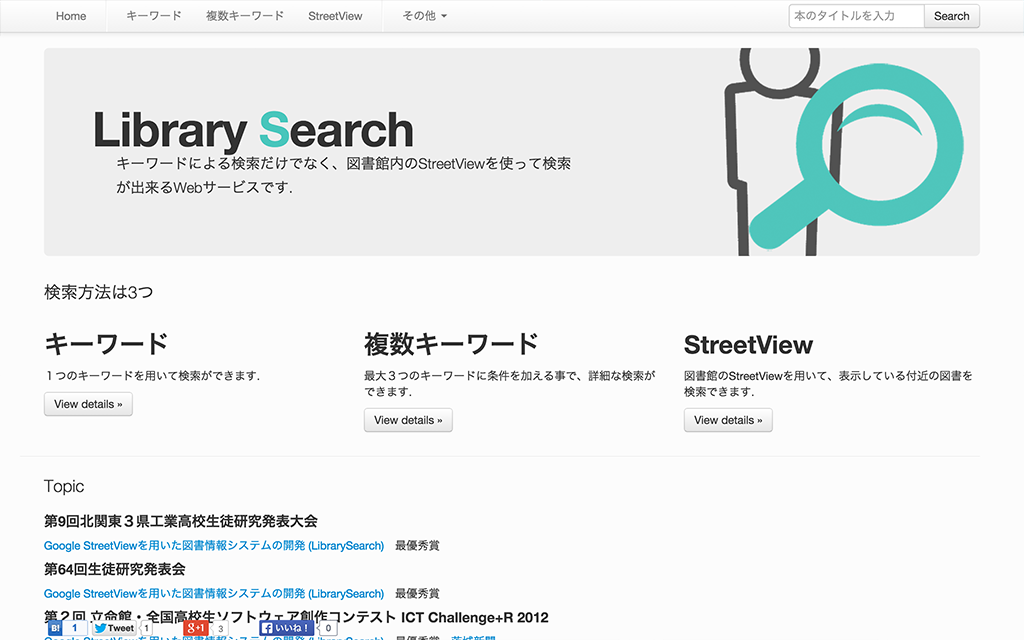Screen dimensions: 1024x640
Task: Click the text １つのキーワードを用いて検索ができます
Action: point(152,376)
